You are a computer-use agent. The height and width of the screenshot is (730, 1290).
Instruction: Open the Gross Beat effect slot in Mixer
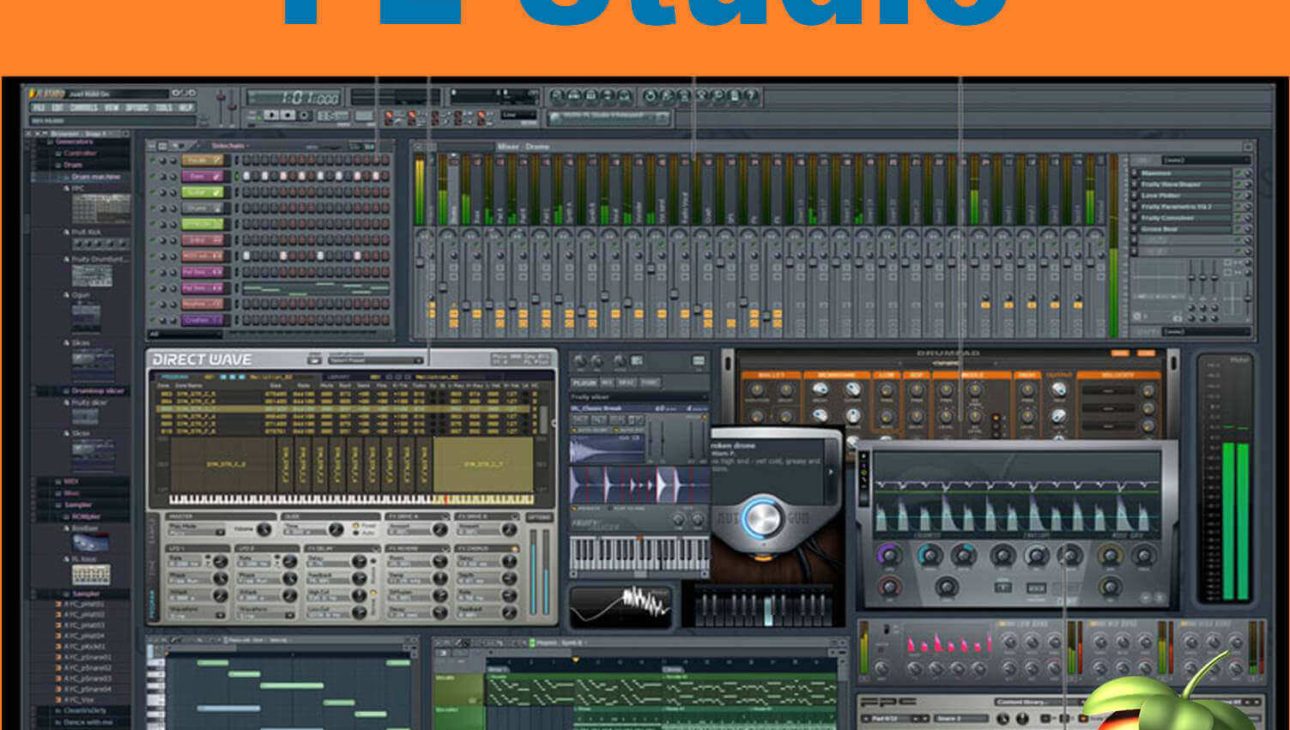1185,229
